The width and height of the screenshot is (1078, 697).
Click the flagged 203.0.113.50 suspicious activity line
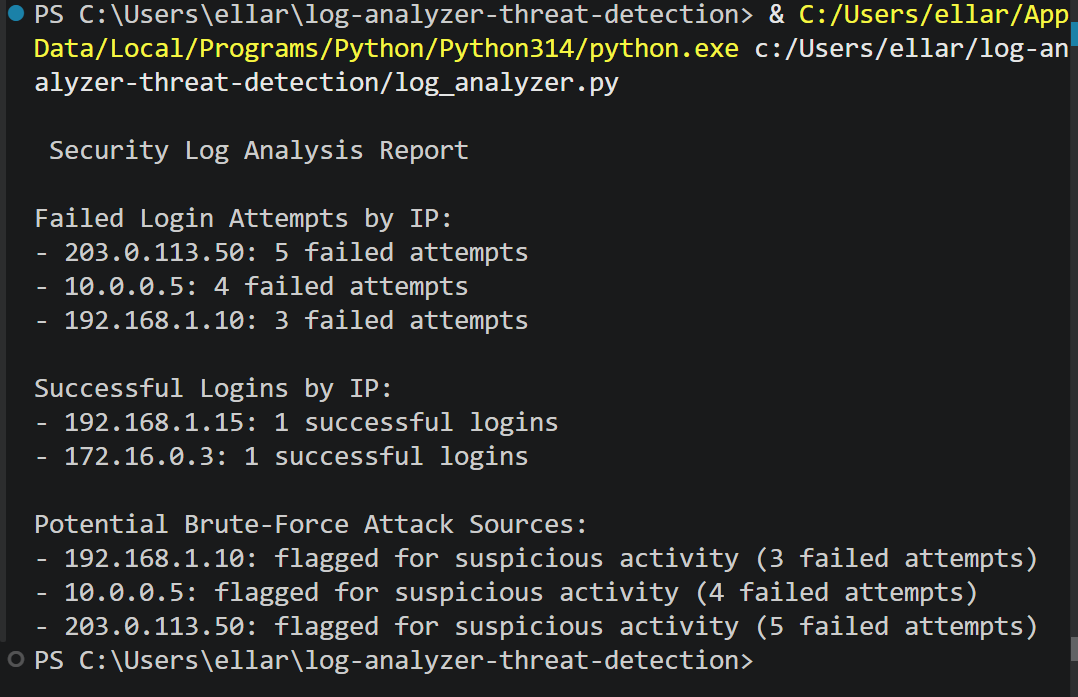[x=536, y=626]
